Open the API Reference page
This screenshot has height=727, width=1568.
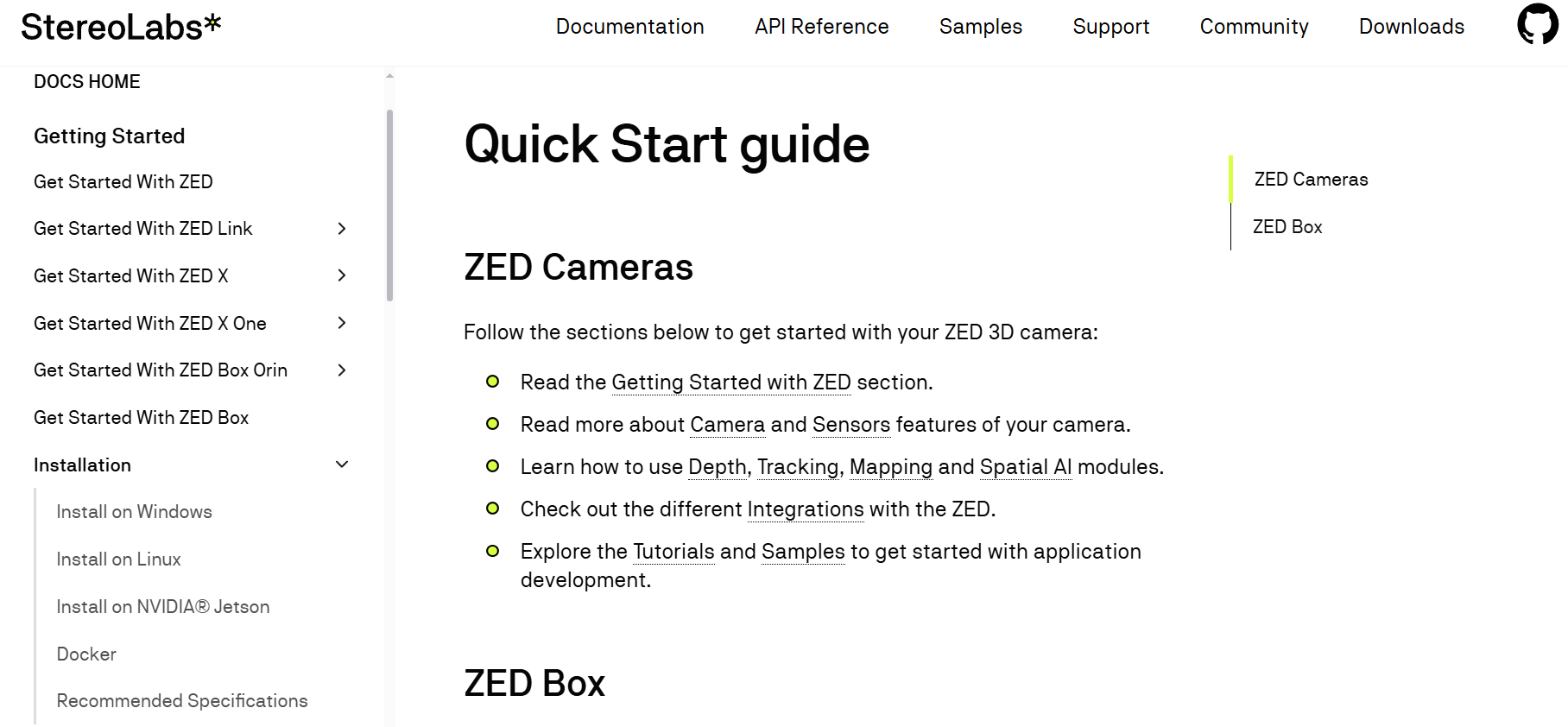(x=821, y=27)
